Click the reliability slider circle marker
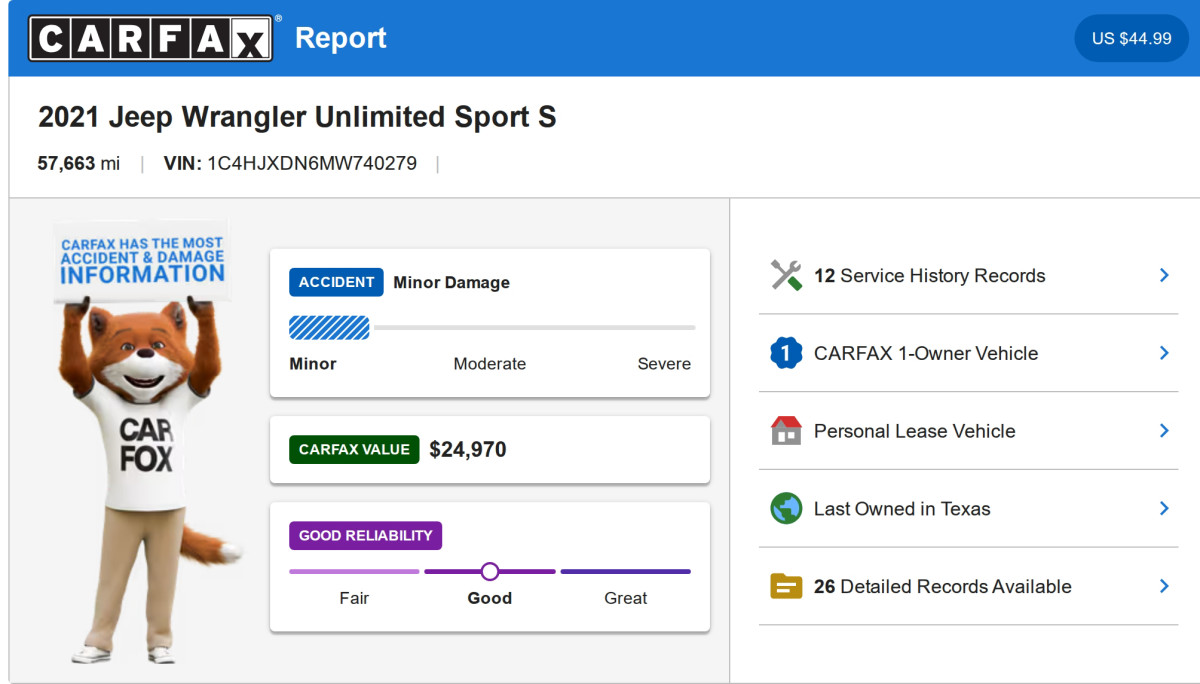The width and height of the screenshot is (1200, 684). tap(489, 571)
